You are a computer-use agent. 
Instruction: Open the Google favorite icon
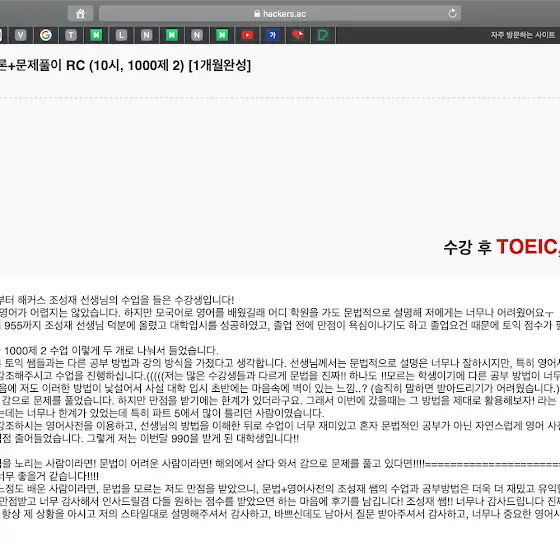(x=46, y=35)
